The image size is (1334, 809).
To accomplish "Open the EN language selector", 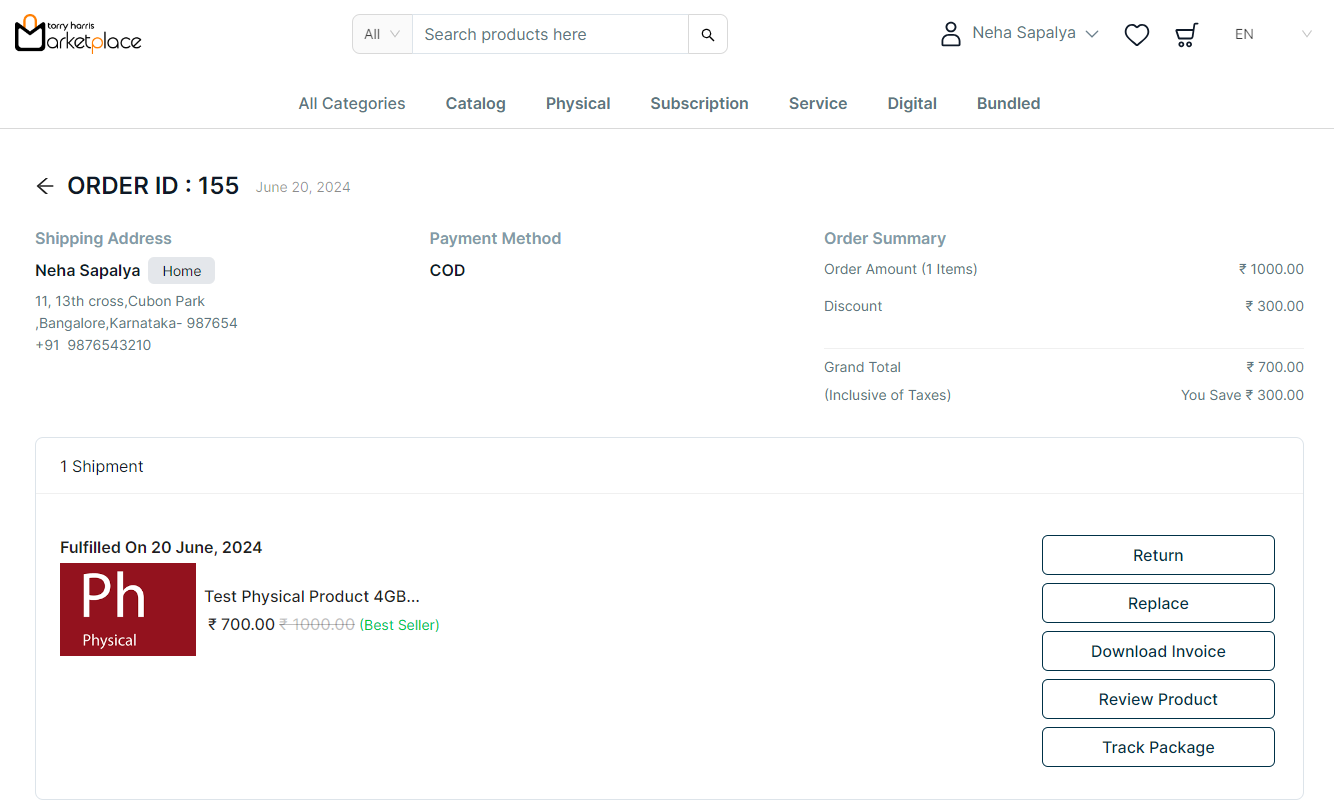I will pyautogui.click(x=1271, y=34).
